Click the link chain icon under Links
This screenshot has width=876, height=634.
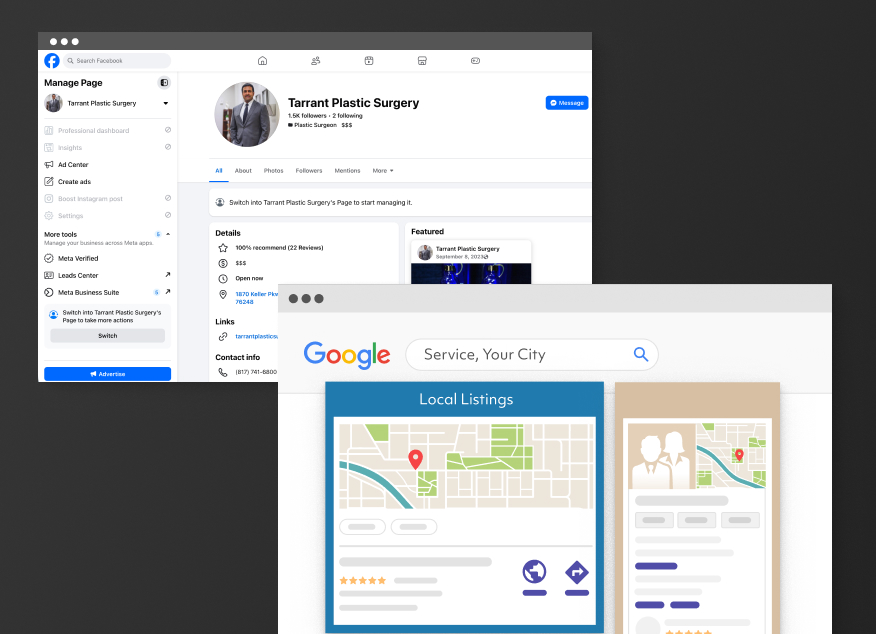[223, 336]
